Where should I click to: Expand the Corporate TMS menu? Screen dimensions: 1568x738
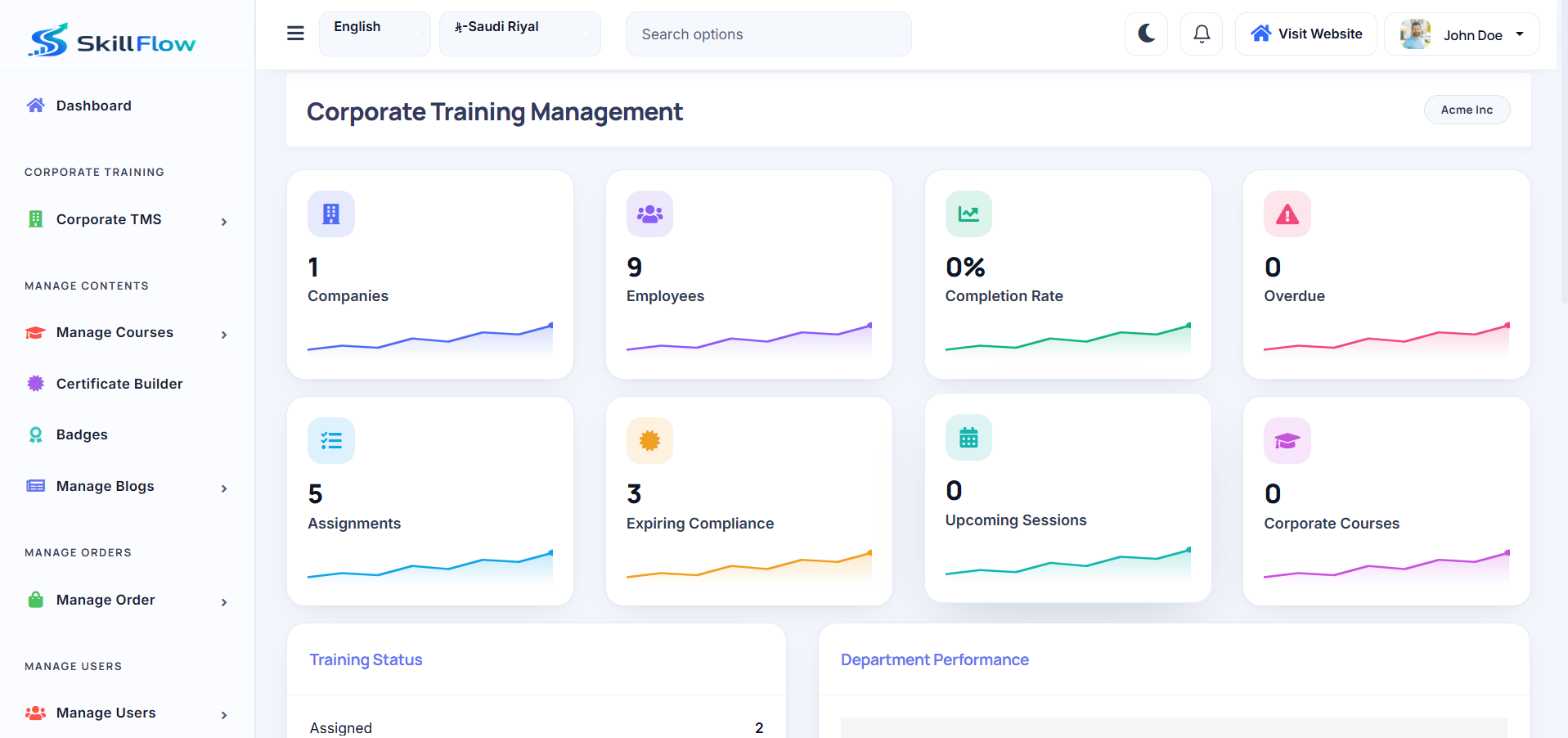[127, 219]
